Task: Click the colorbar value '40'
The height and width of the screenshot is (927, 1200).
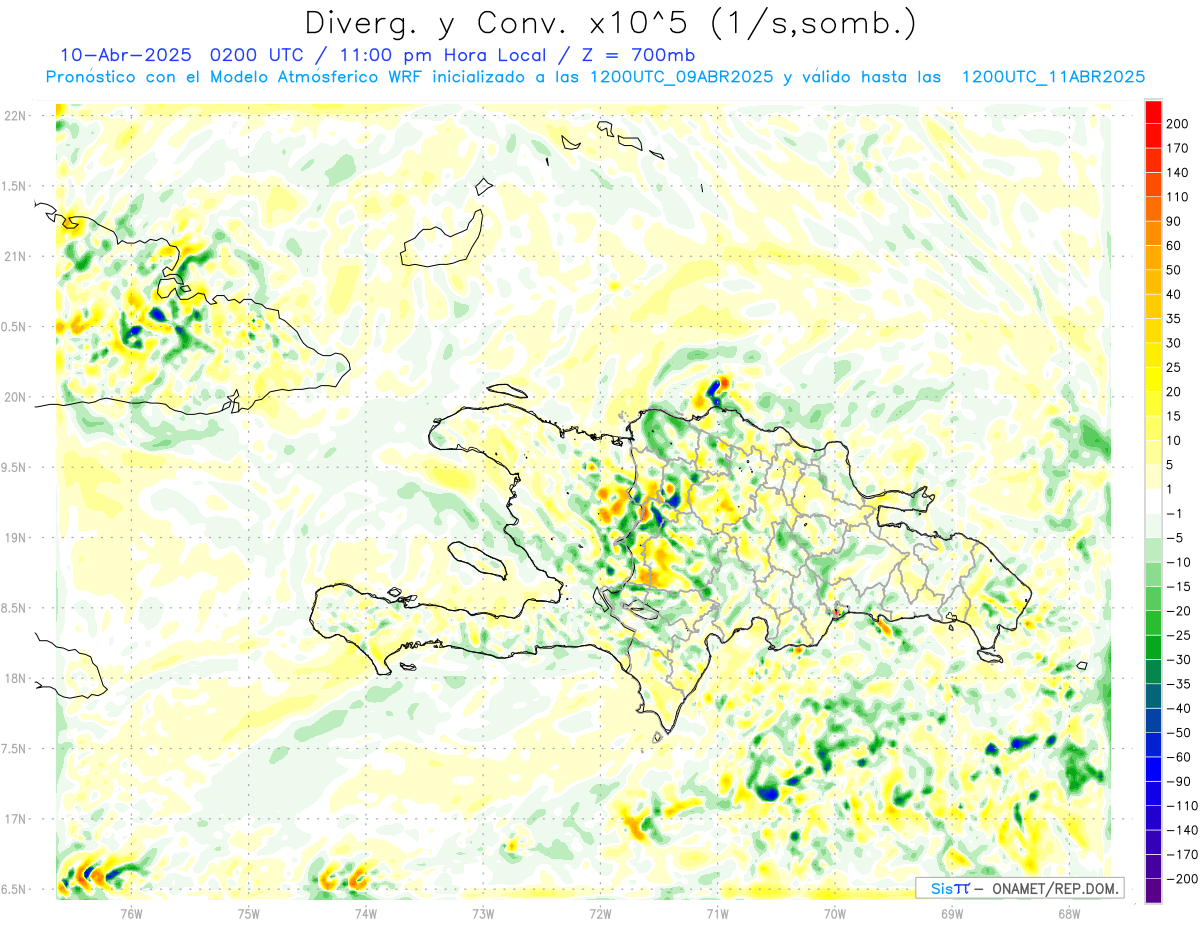Action: tap(1175, 294)
